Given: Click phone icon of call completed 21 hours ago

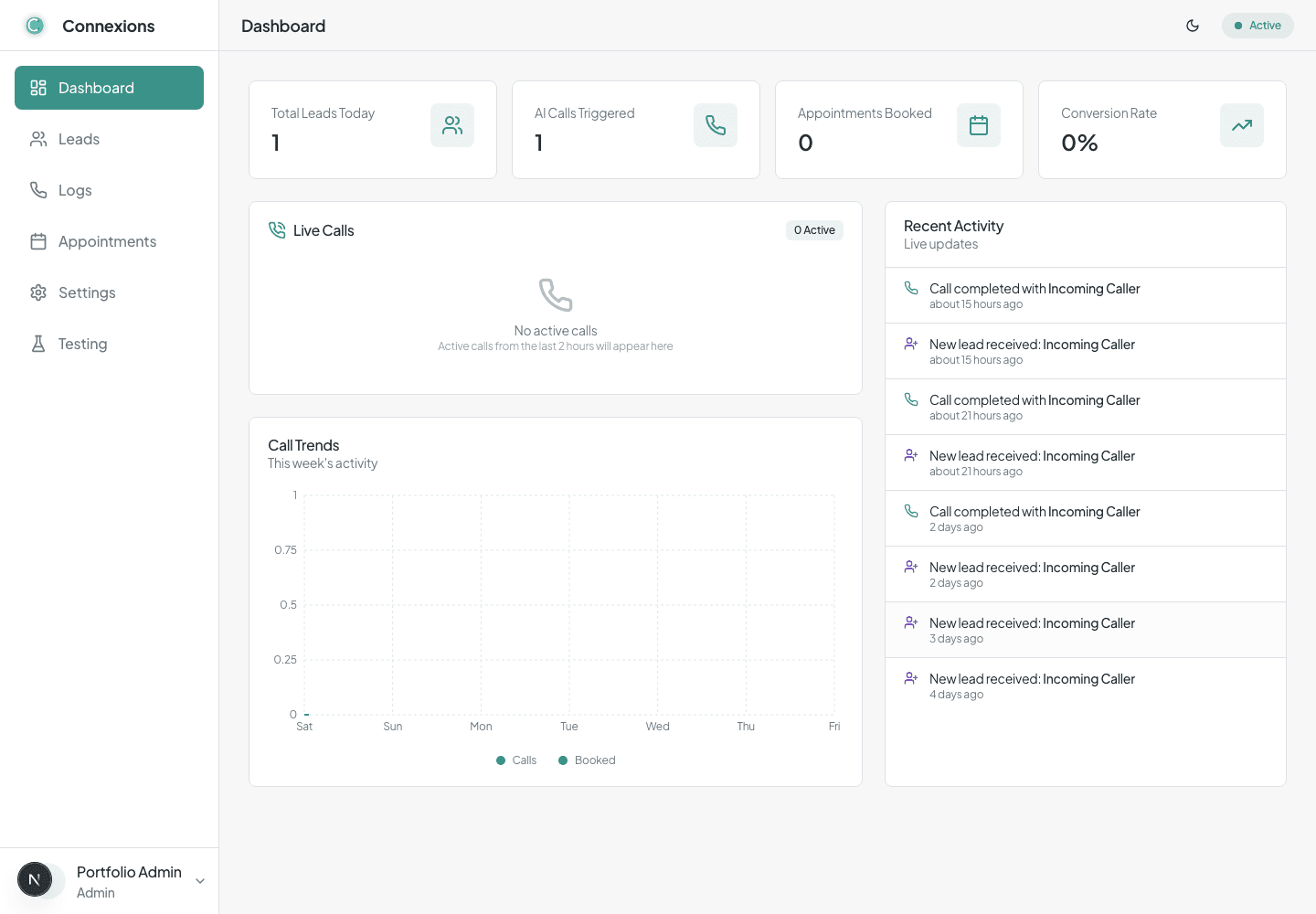Looking at the screenshot, I should pyautogui.click(x=911, y=399).
